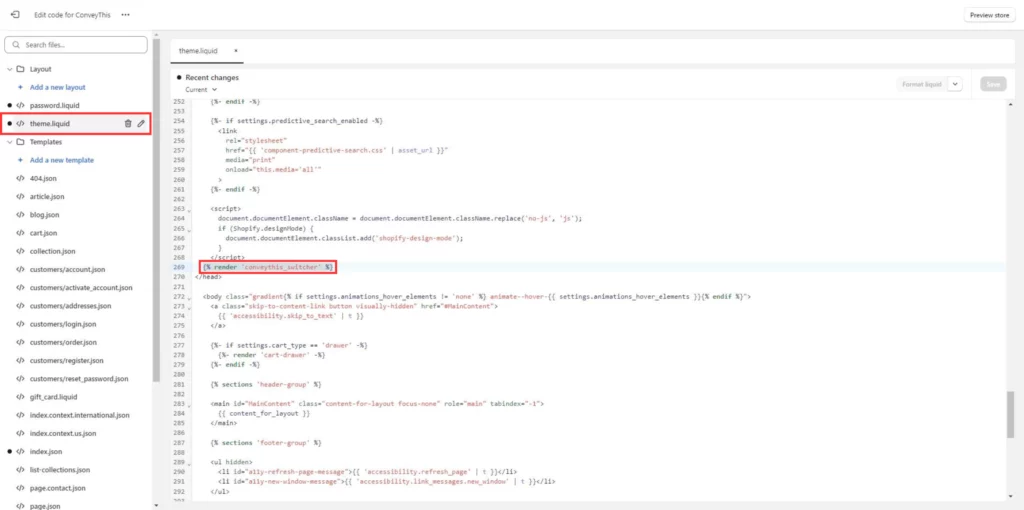Delete theme.liquid using the trash icon
This screenshot has width=1024, height=510.
pyautogui.click(x=128, y=124)
